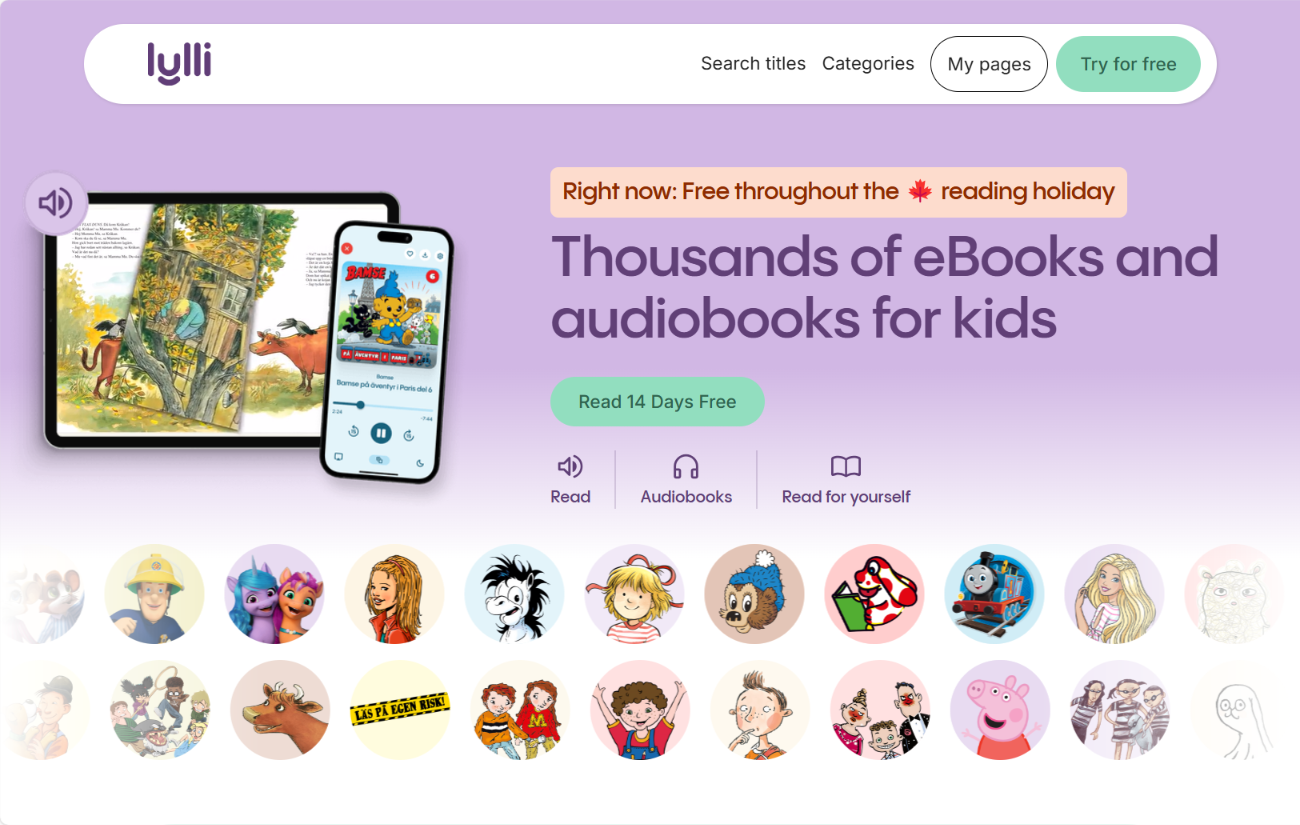This screenshot has height=825, width=1300.
Task: Choose the brown cow character circle
Action: pos(280,710)
